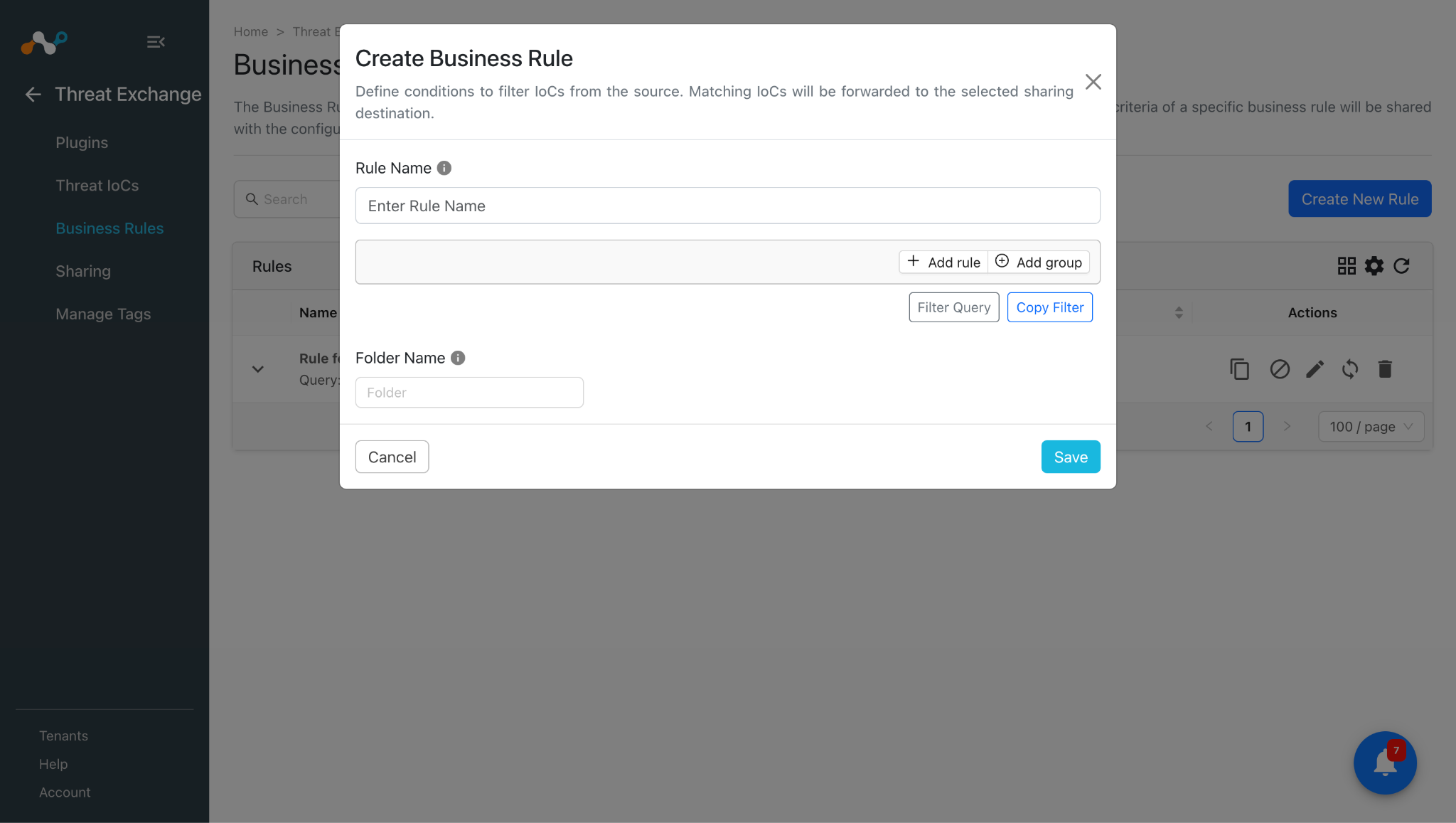Open the Sharing menu item

(83, 271)
